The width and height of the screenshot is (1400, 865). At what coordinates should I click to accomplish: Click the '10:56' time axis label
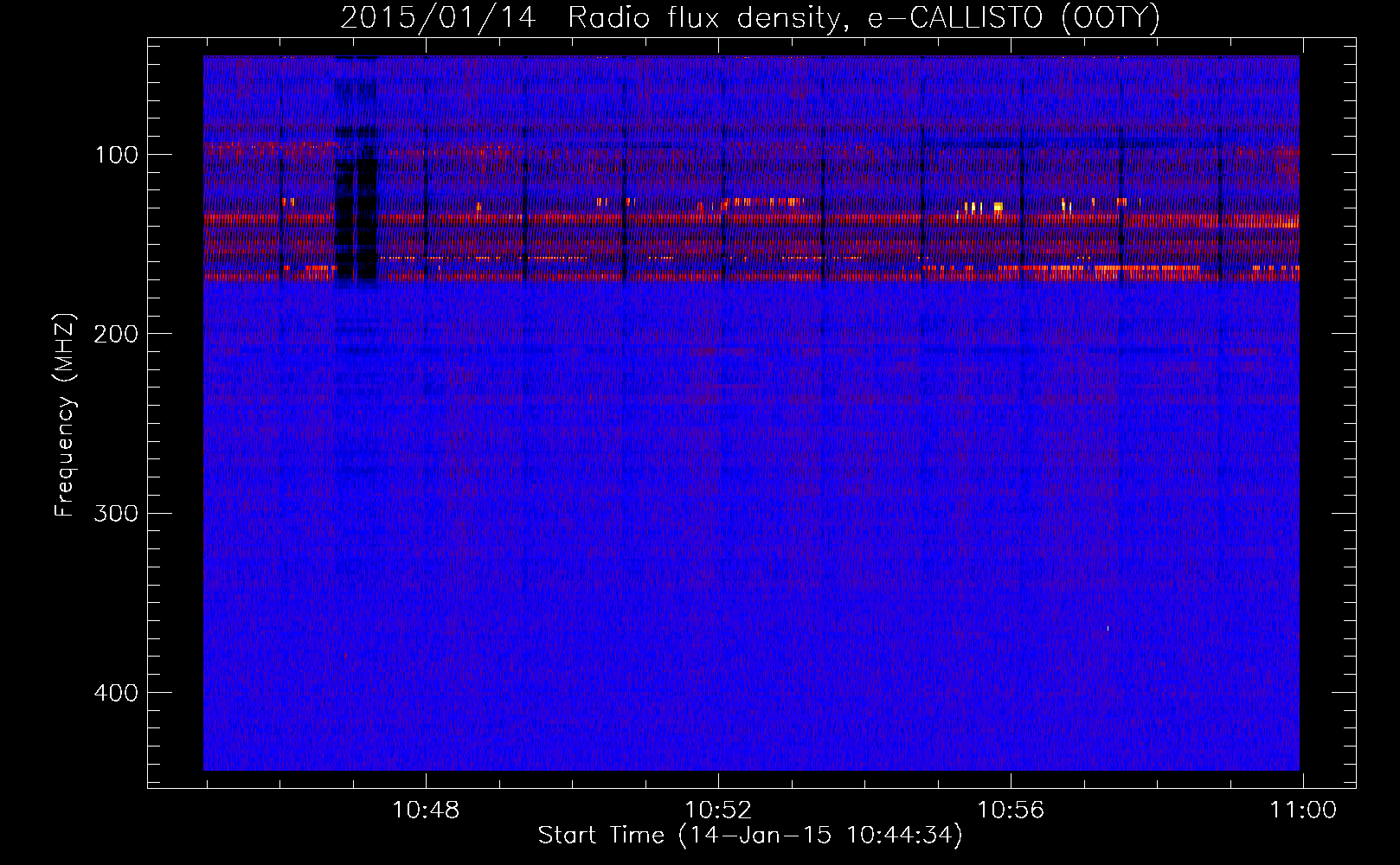[1011, 811]
